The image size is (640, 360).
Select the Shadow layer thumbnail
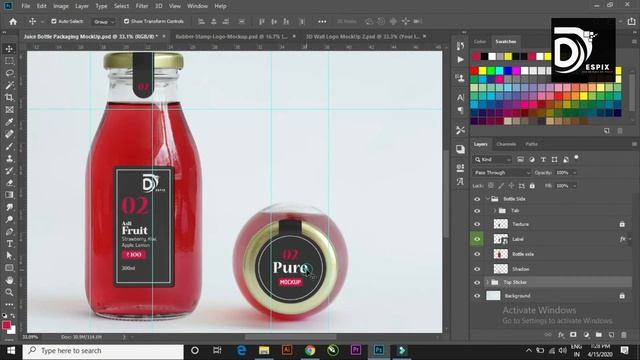coord(500,269)
